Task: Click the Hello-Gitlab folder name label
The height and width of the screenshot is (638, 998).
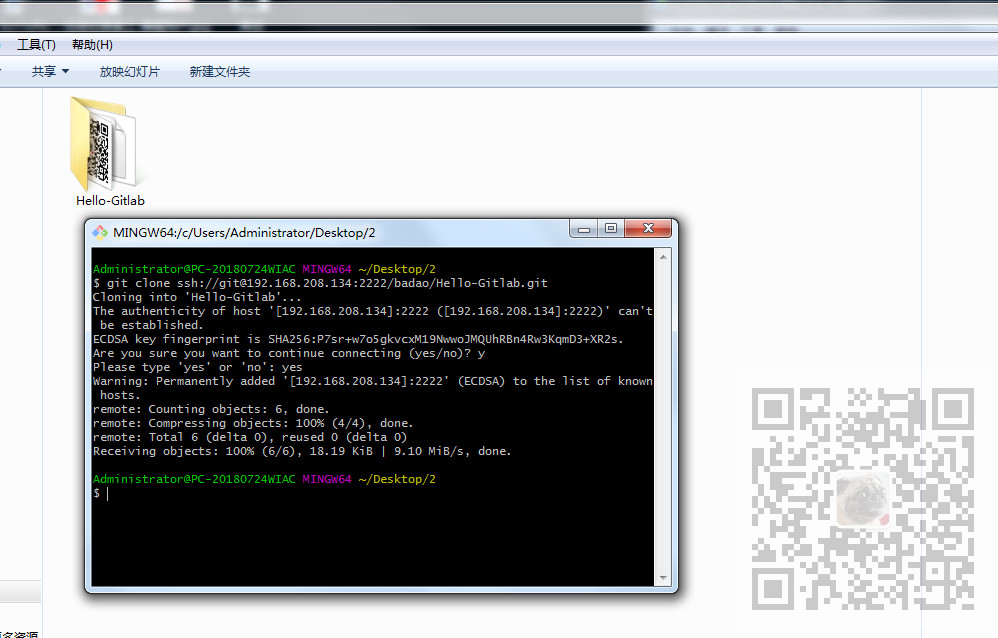Action: (110, 201)
